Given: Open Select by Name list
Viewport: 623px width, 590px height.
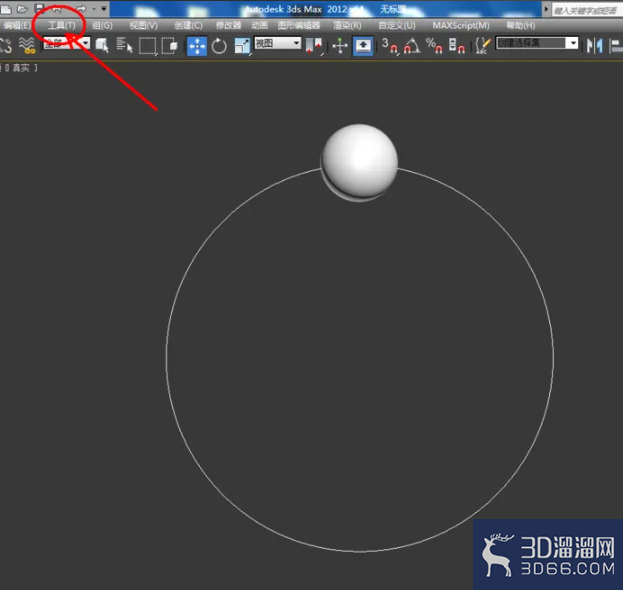Looking at the screenshot, I should coord(124,45).
